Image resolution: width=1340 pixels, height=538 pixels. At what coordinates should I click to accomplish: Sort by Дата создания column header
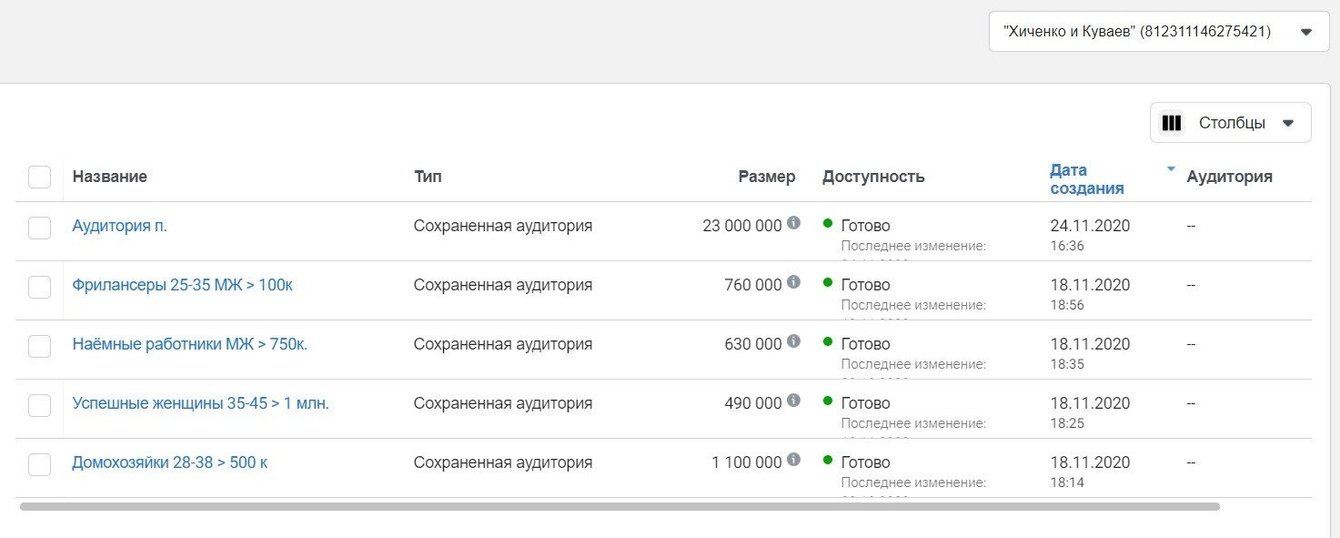click(1086, 179)
